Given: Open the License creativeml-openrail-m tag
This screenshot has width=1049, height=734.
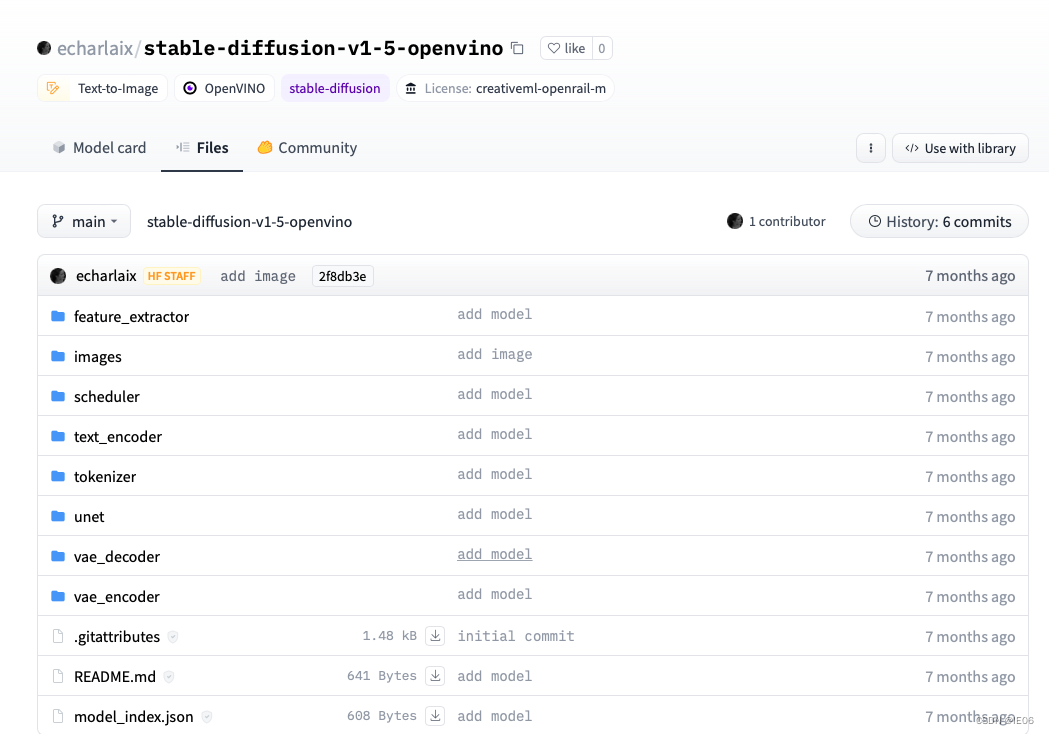Looking at the screenshot, I should (506, 88).
